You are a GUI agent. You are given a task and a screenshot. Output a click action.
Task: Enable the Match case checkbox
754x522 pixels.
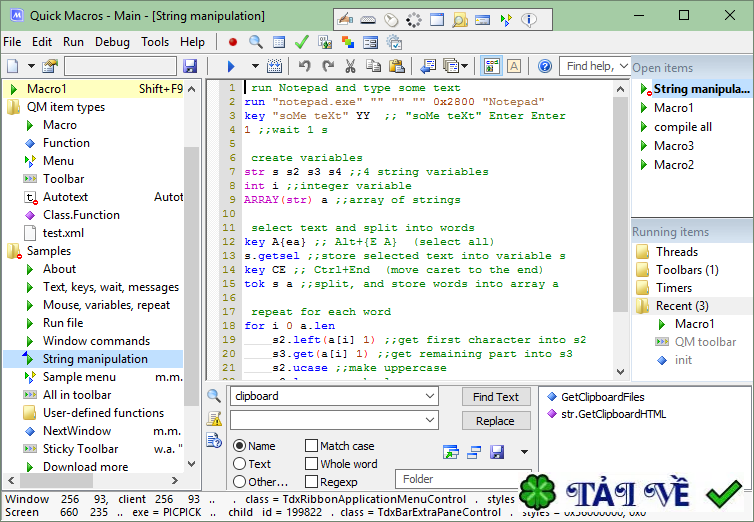coord(312,446)
